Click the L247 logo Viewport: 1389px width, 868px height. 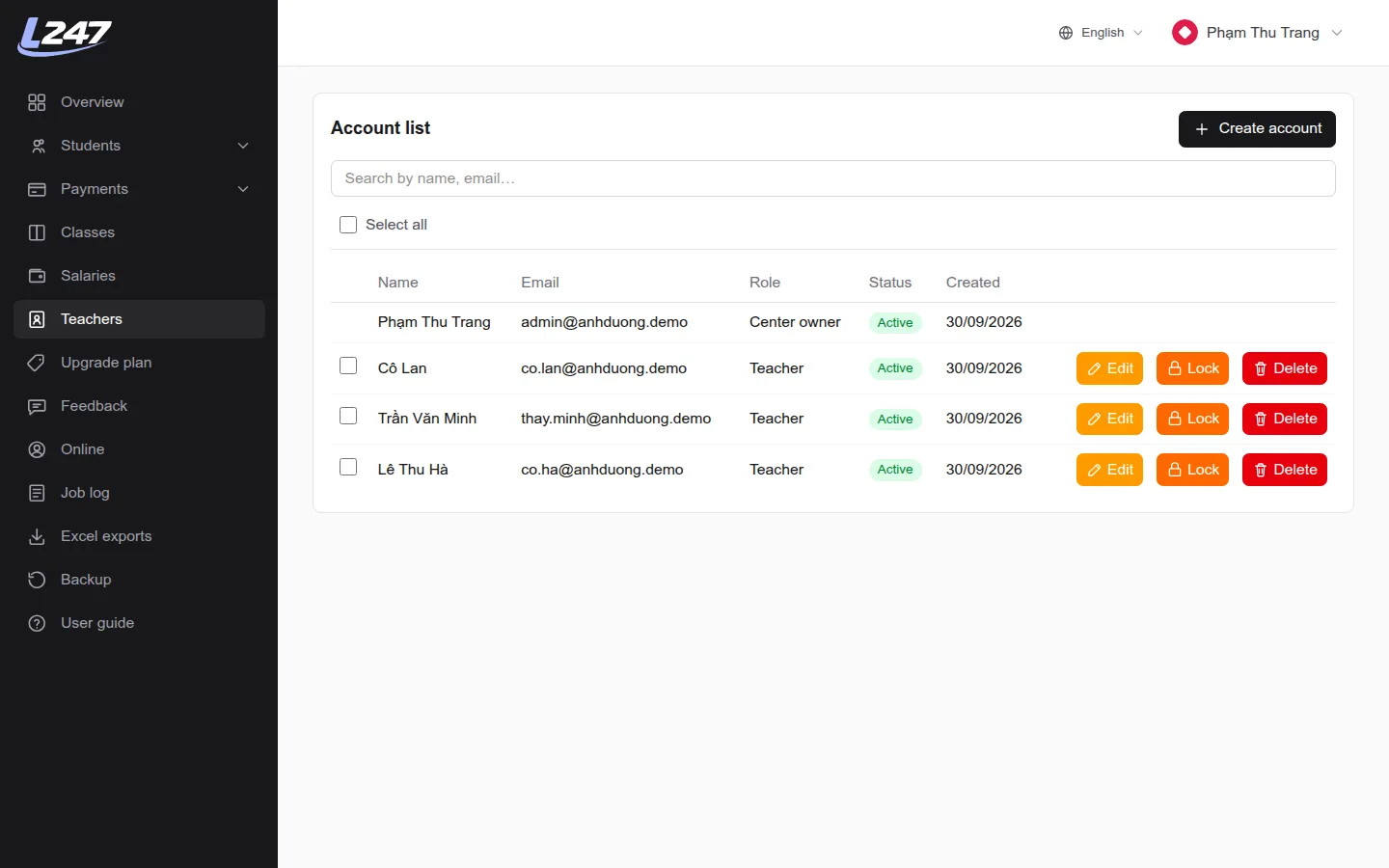(x=65, y=37)
